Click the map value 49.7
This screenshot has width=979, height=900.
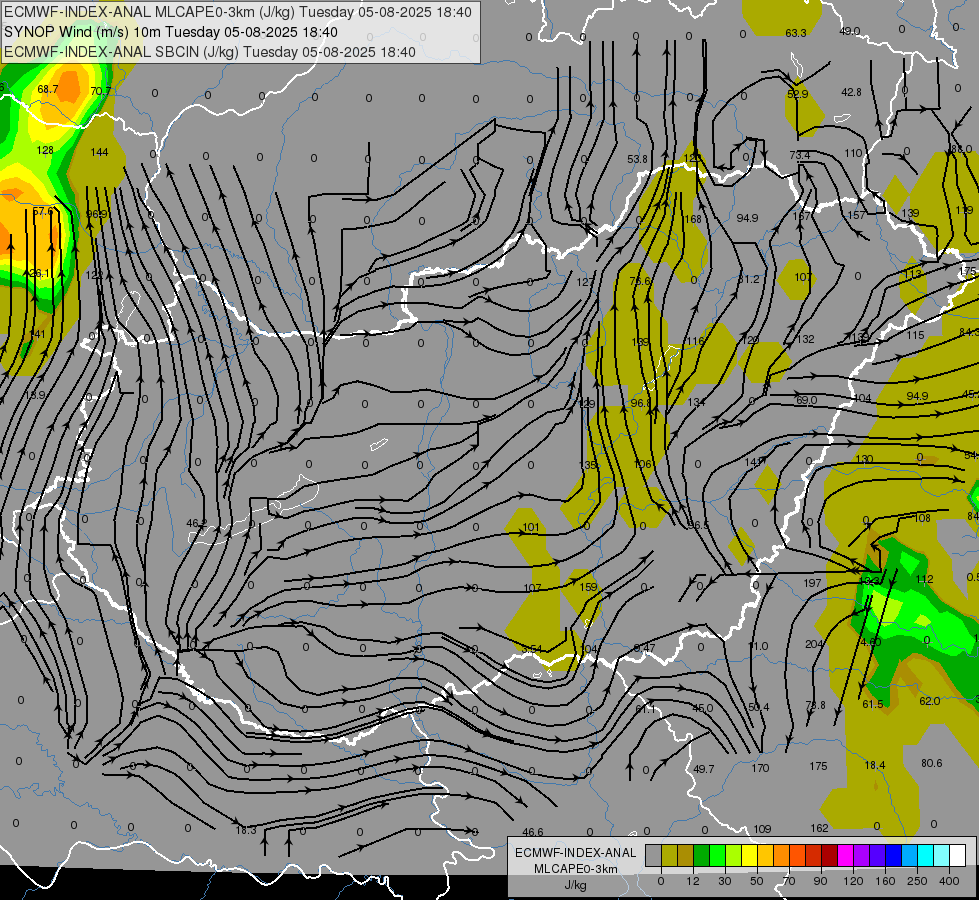704,769
